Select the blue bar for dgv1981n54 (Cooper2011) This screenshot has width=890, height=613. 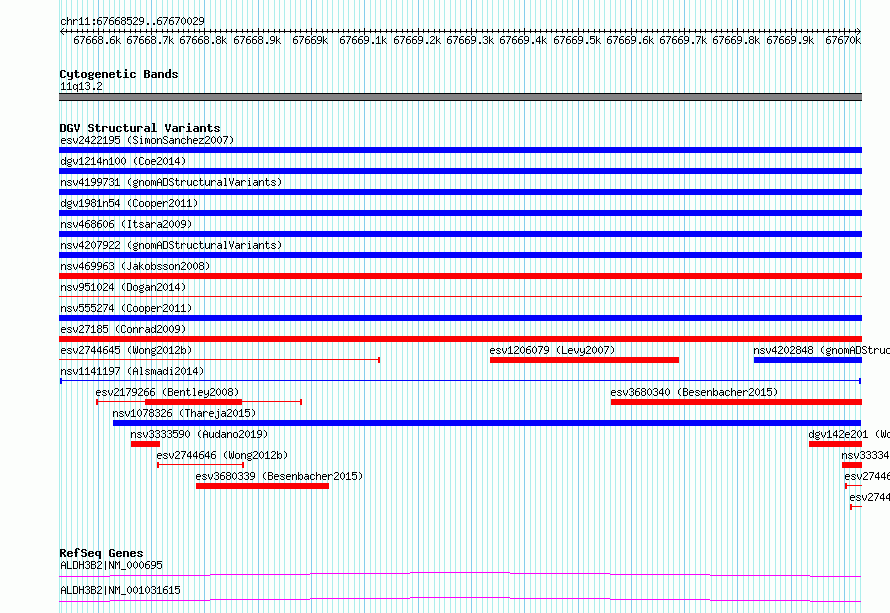(460, 213)
